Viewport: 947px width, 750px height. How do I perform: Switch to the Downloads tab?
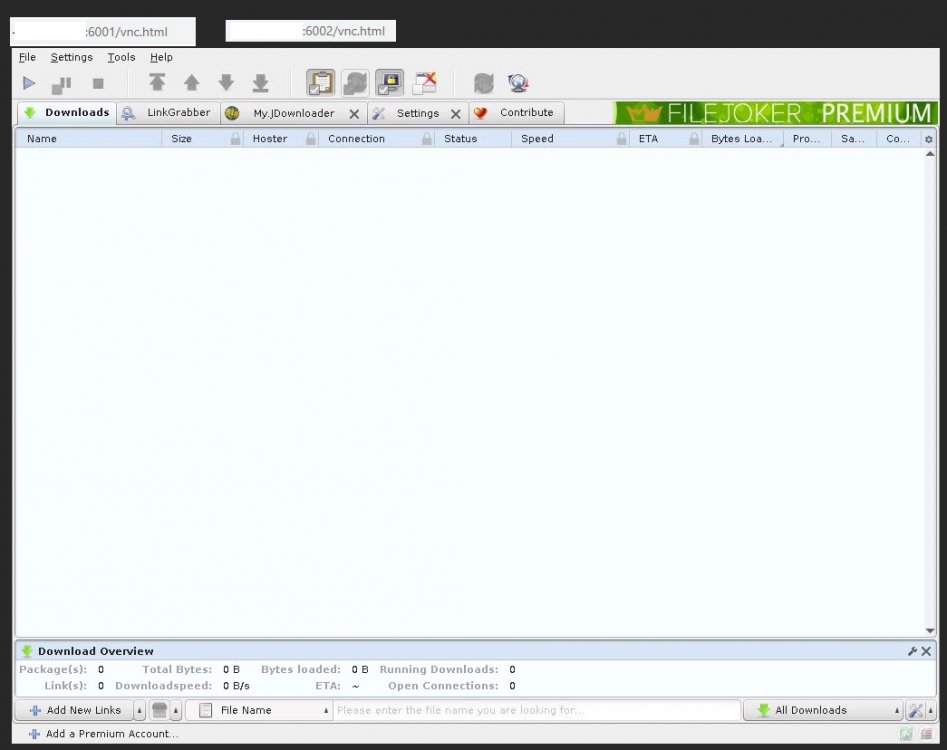(x=67, y=113)
